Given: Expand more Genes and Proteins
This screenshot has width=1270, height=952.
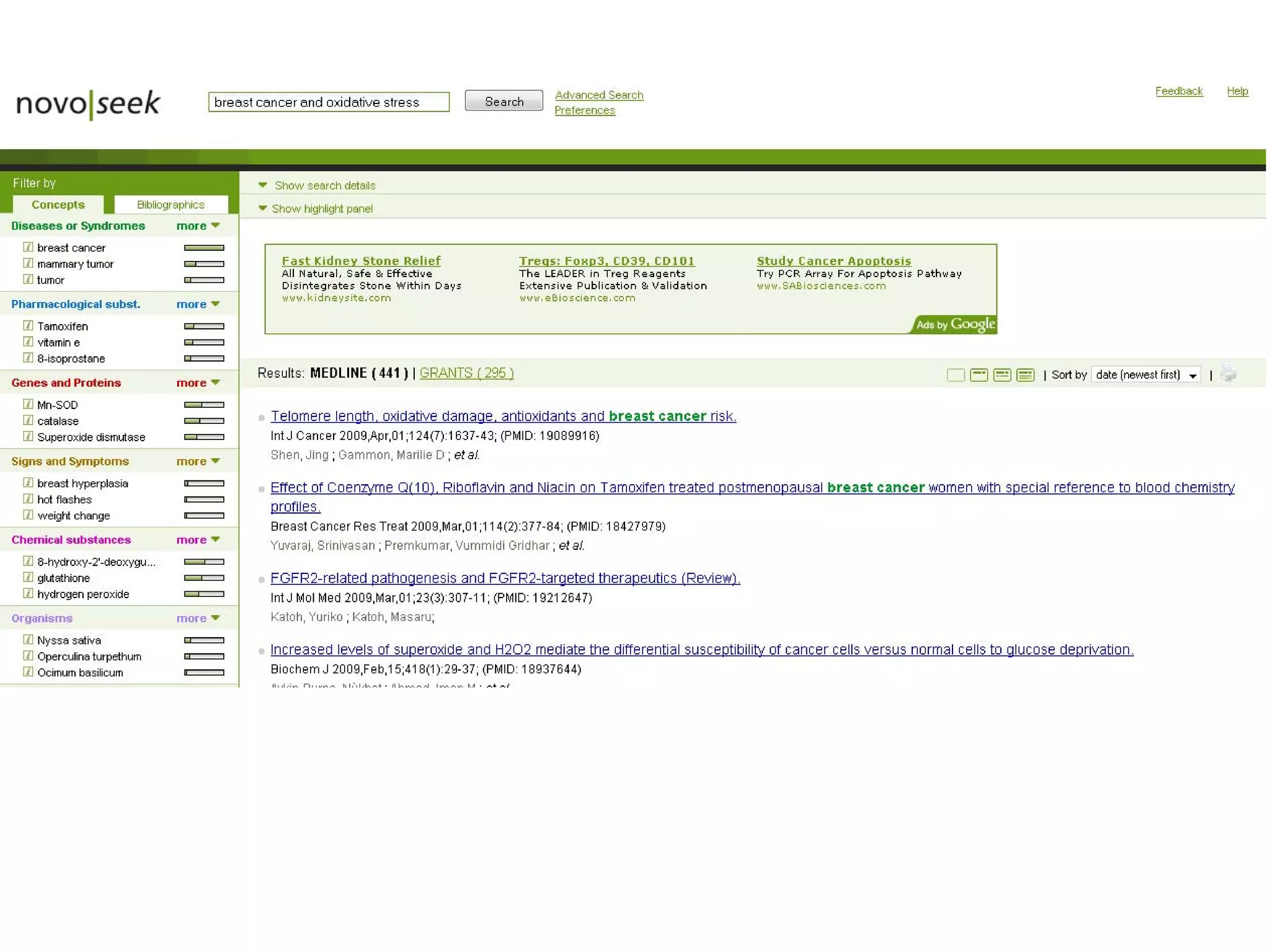Looking at the screenshot, I should coord(198,383).
